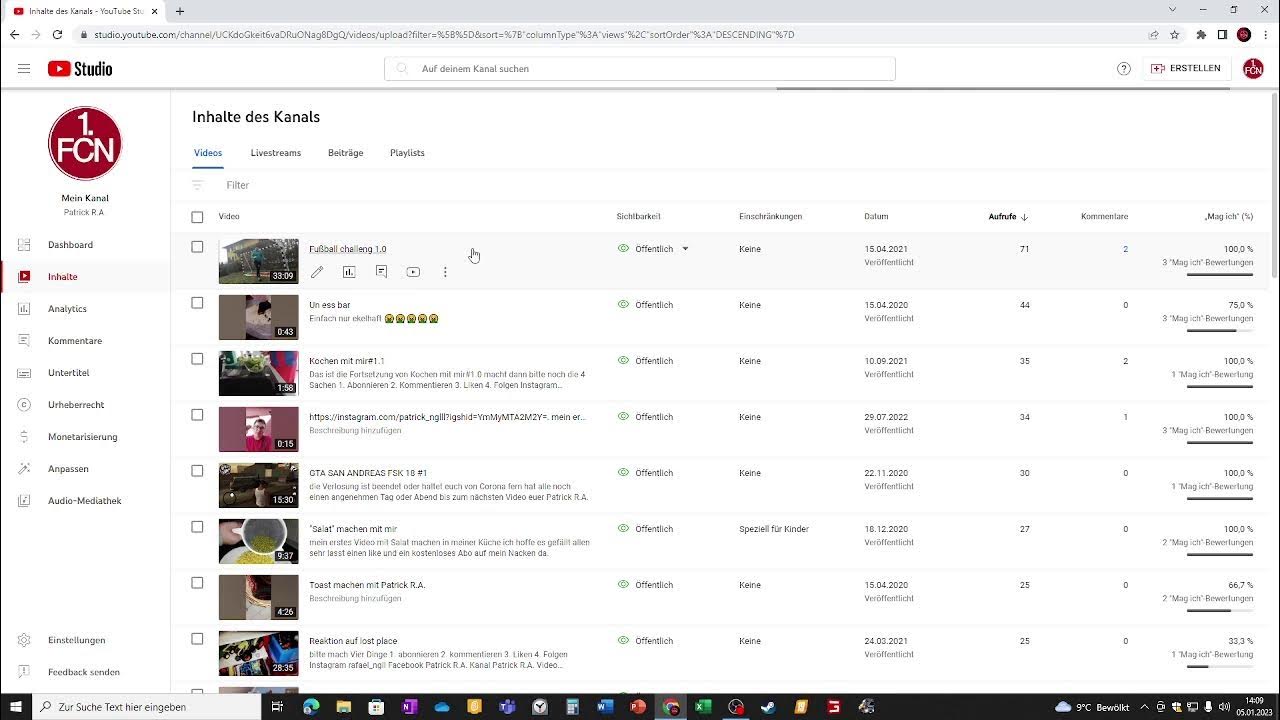
Task: Switch to the Beiträge tab
Action: click(345, 153)
